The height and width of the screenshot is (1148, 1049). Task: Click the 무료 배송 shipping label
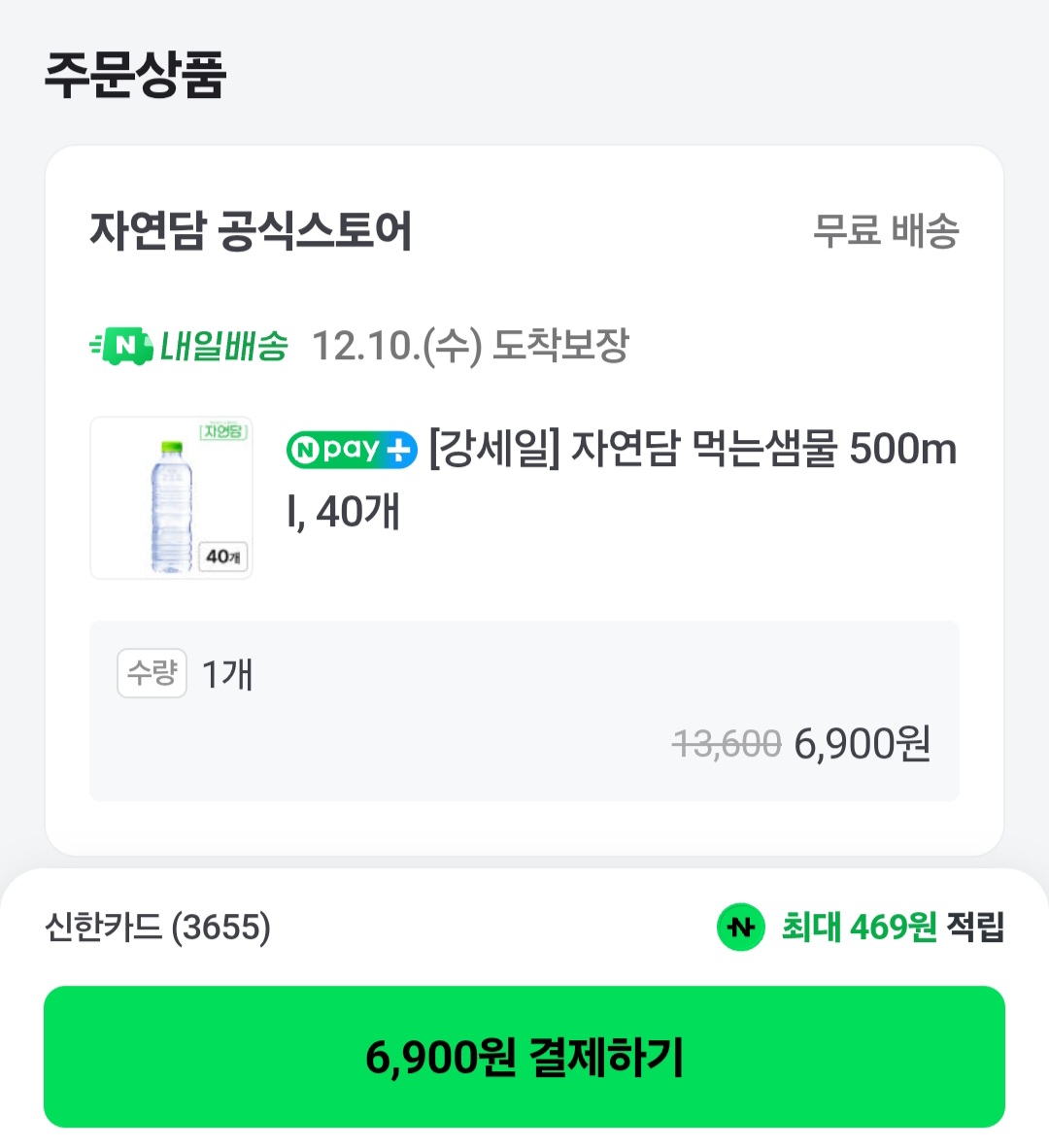pyautogui.click(x=886, y=231)
